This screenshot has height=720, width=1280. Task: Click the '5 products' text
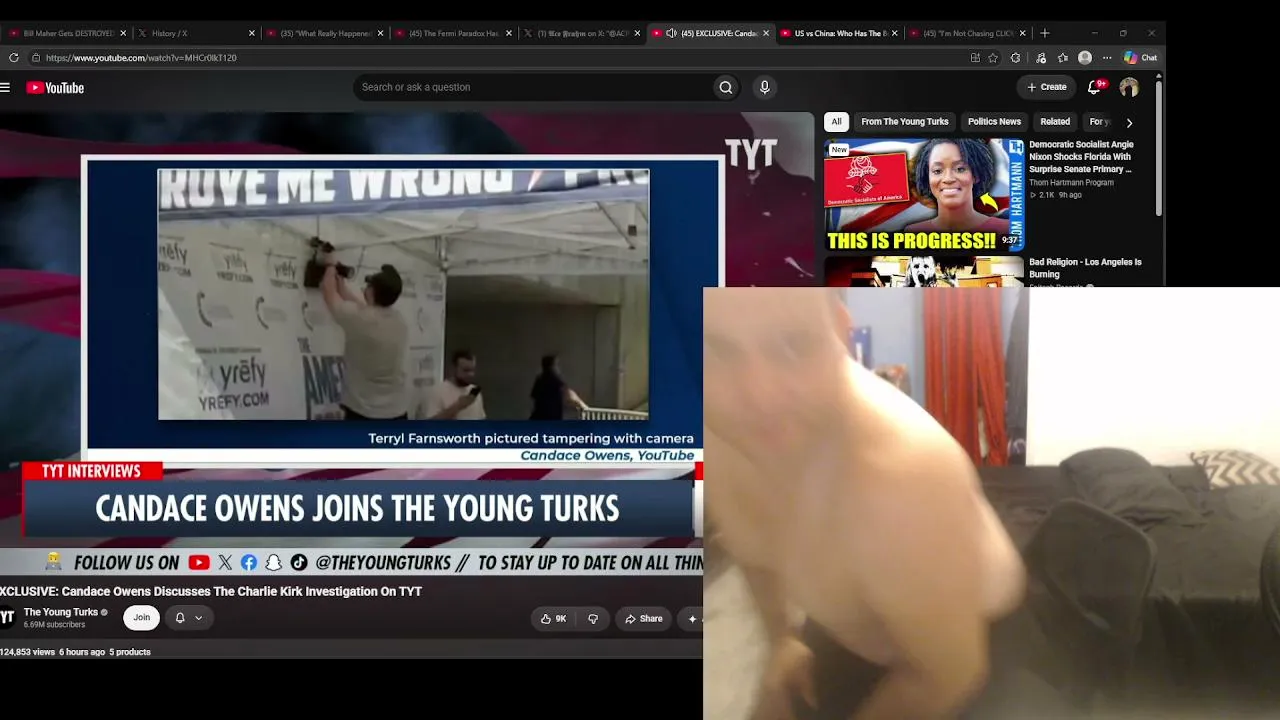(130, 652)
